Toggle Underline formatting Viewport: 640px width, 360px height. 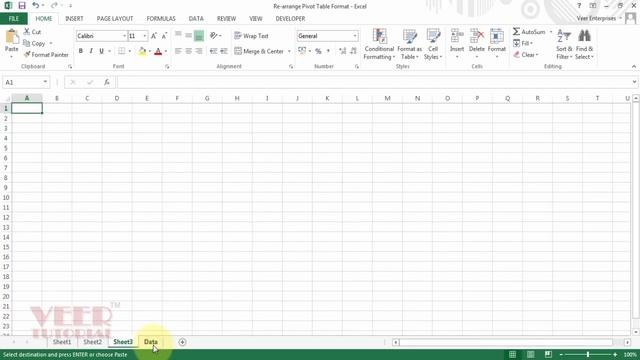[101, 51]
